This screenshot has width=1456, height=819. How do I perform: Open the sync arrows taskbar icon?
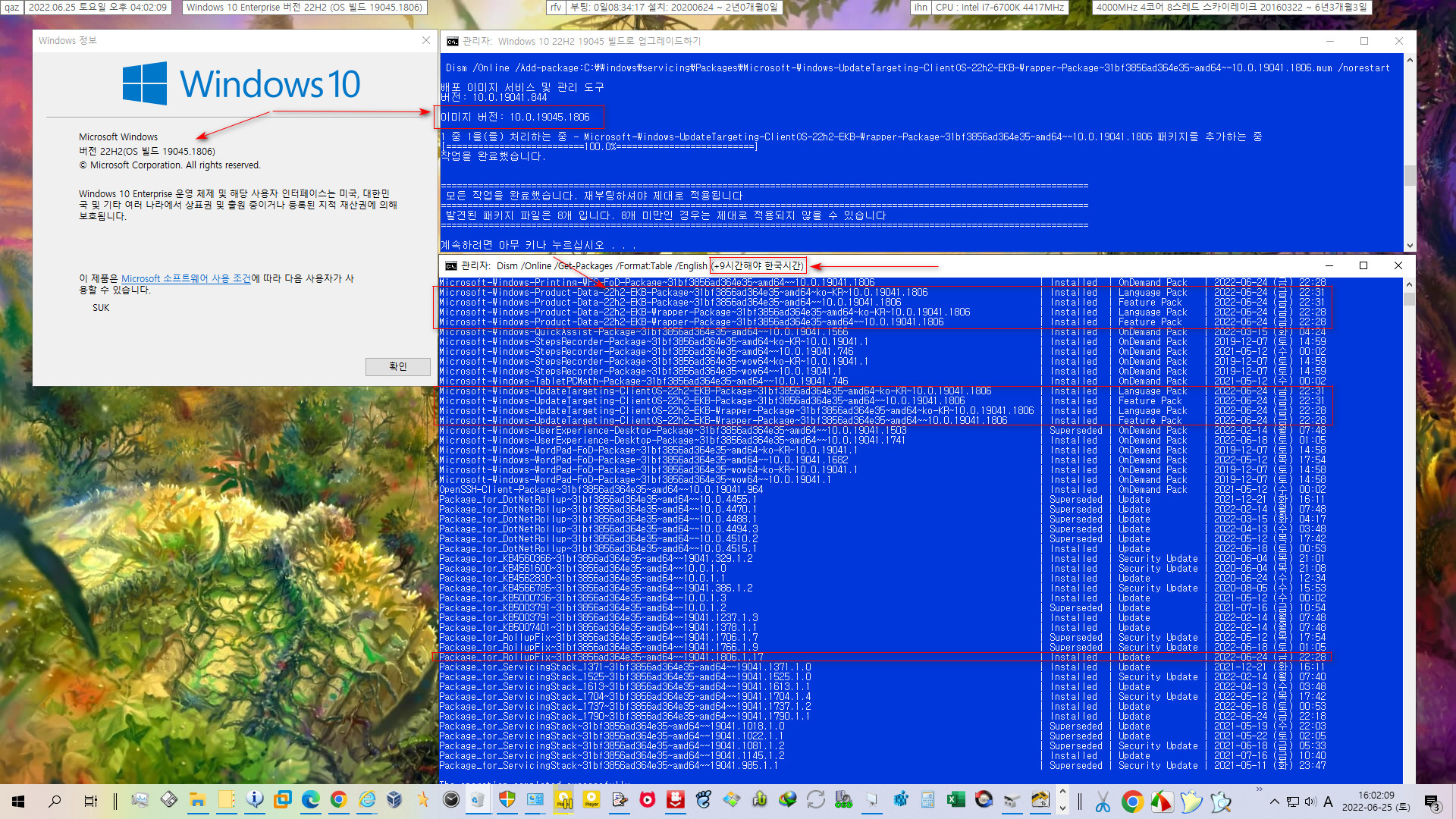pyautogui.click(x=816, y=800)
